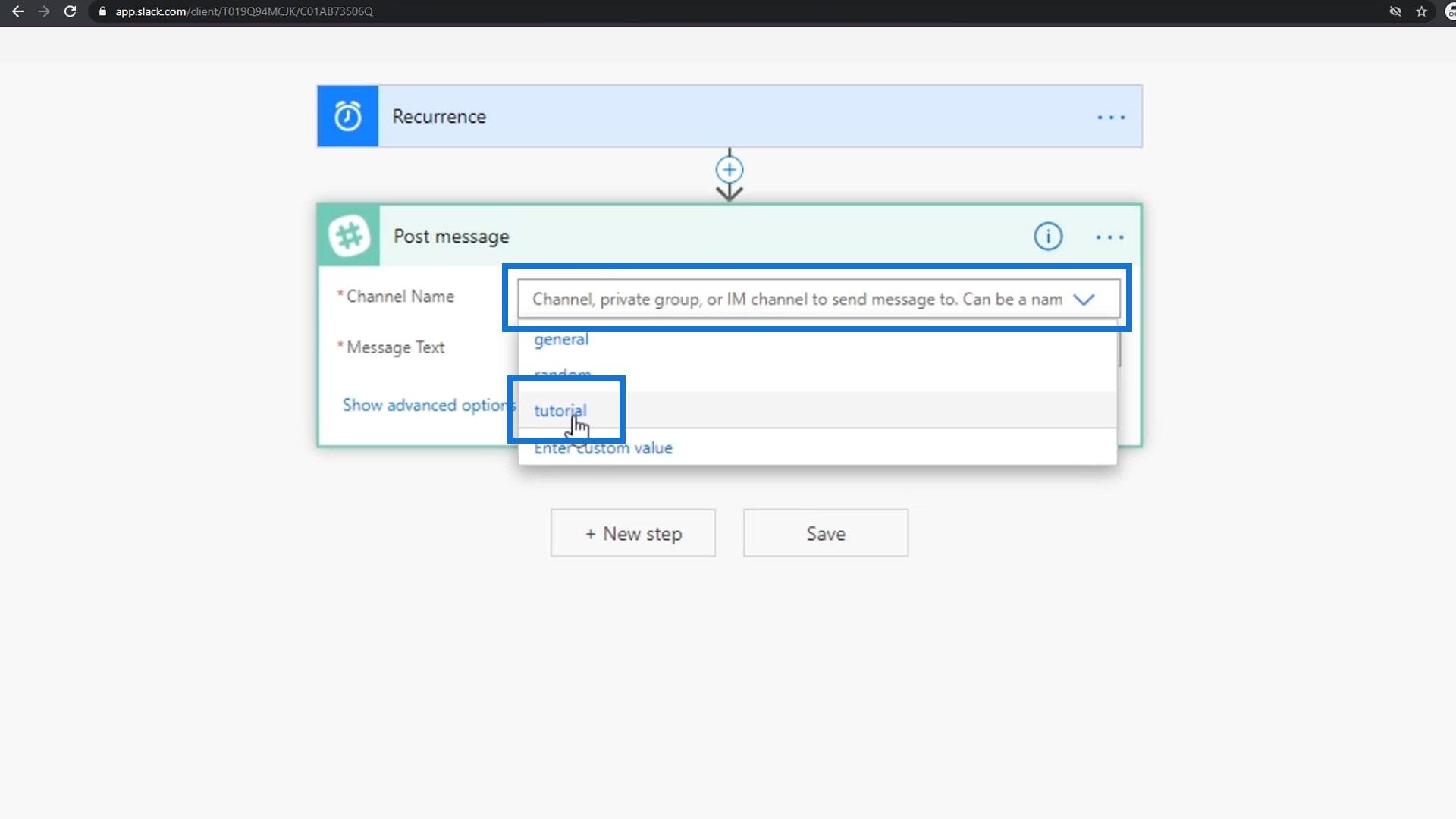Click the Slack hashtag icon on Post message
The height and width of the screenshot is (819, 1456).
(x=349, y=236)
